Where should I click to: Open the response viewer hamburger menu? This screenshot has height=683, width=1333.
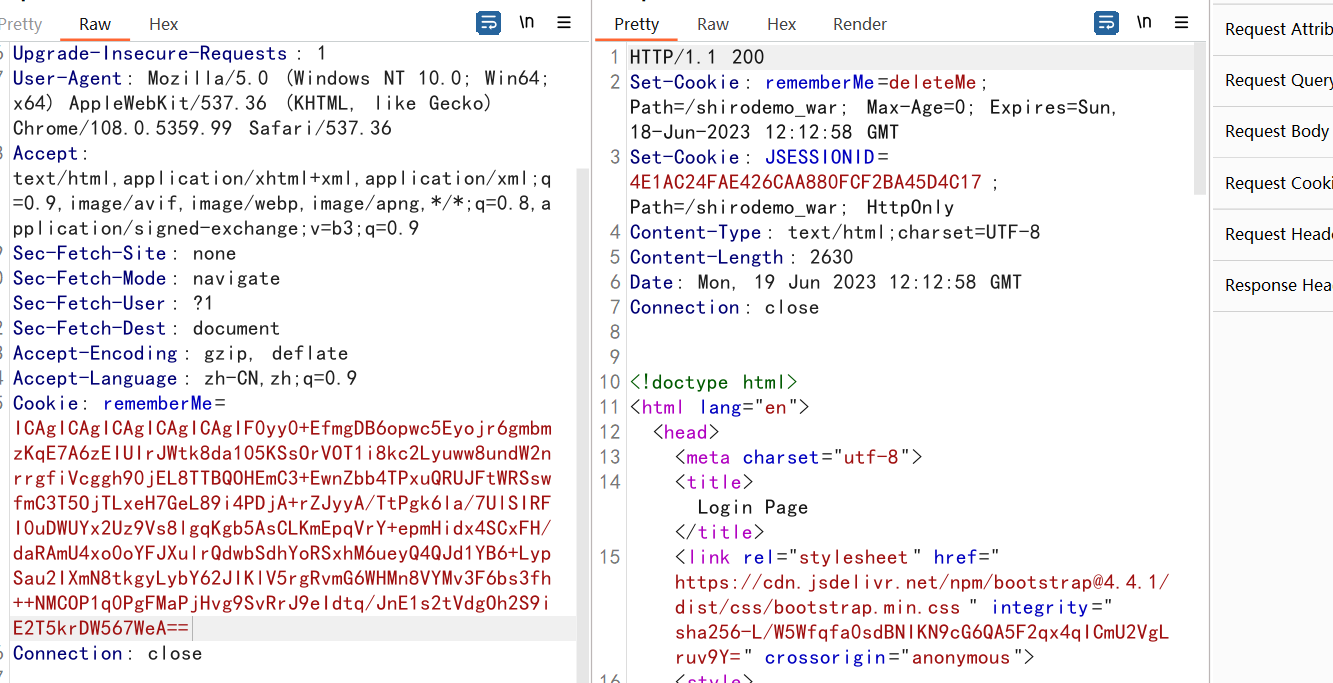click(1182, 23)
